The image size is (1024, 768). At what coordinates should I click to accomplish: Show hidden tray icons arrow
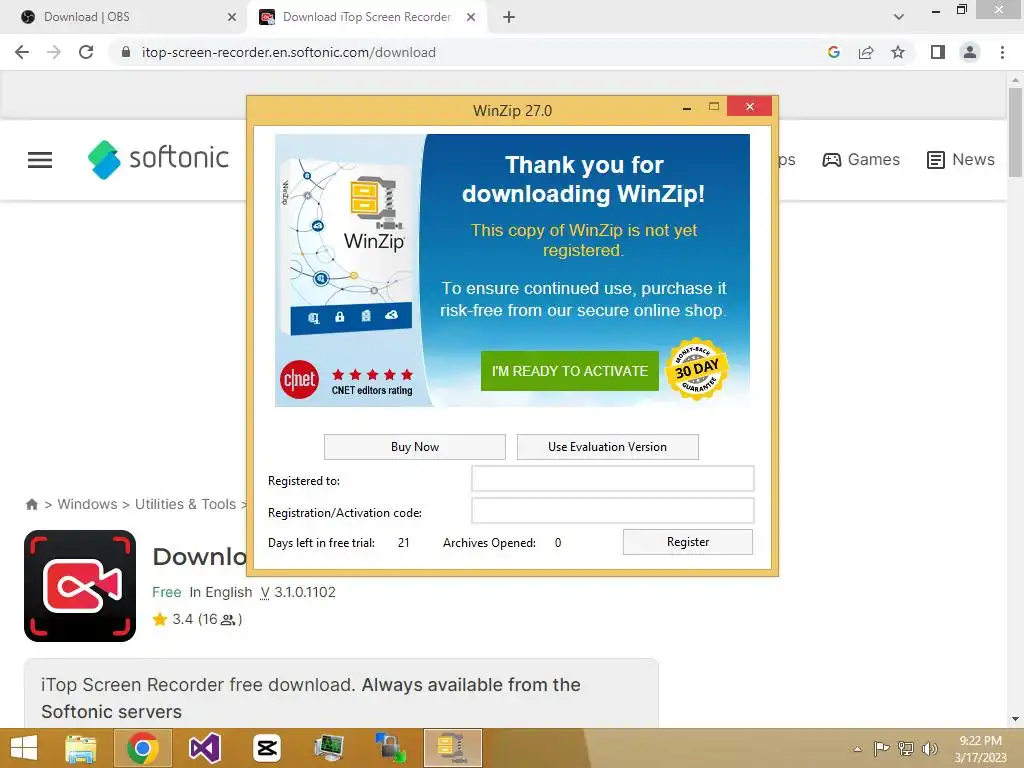point(857,749)
